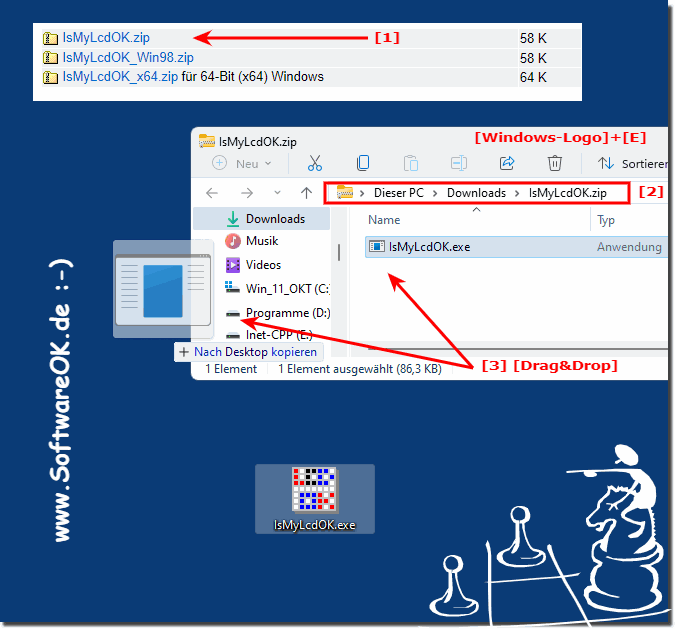The width and height of the screenshot is (675, 629).
Task: Open the Sortieren sort menu
Action: tap(632, 164)
